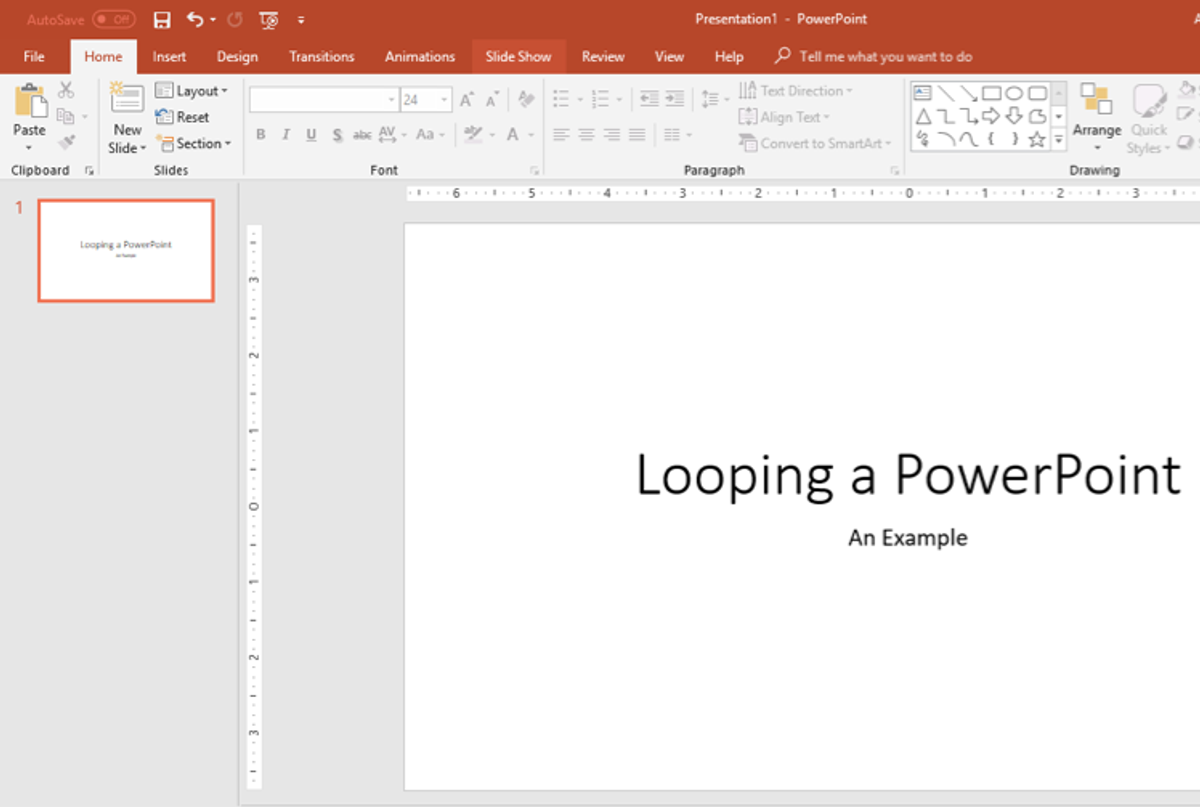The image size is (1200, 807).
Task: Switch to the Slide Show tab
Action: (x=518, y=56)
